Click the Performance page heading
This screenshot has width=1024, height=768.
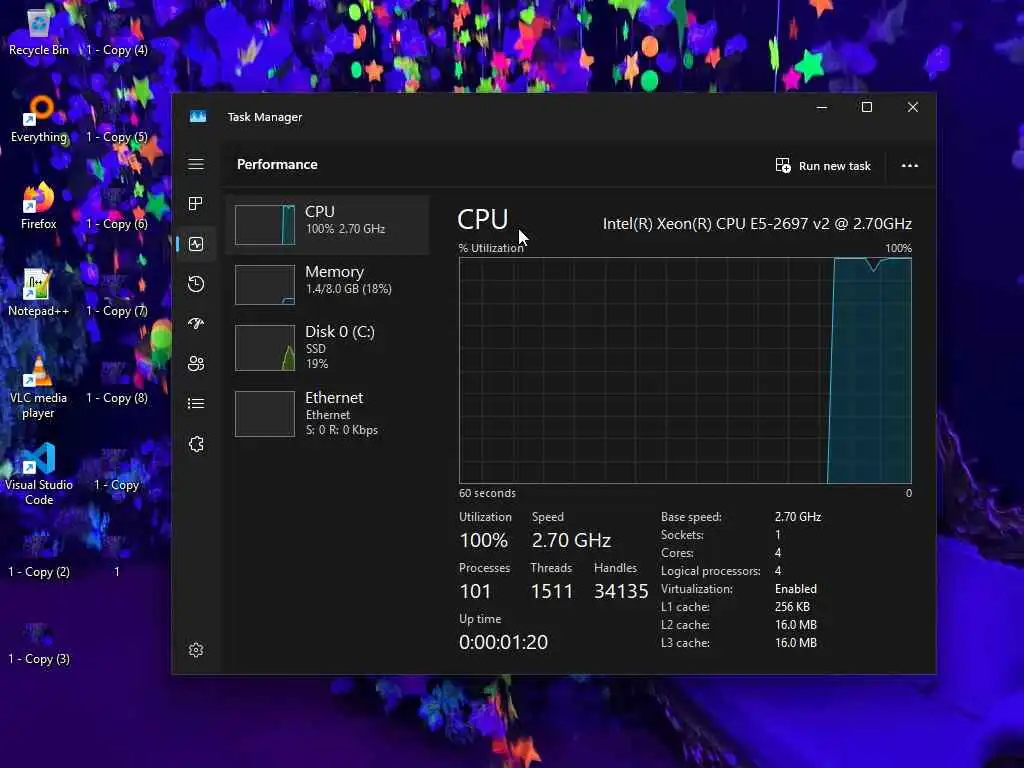(x=277, y=165)
